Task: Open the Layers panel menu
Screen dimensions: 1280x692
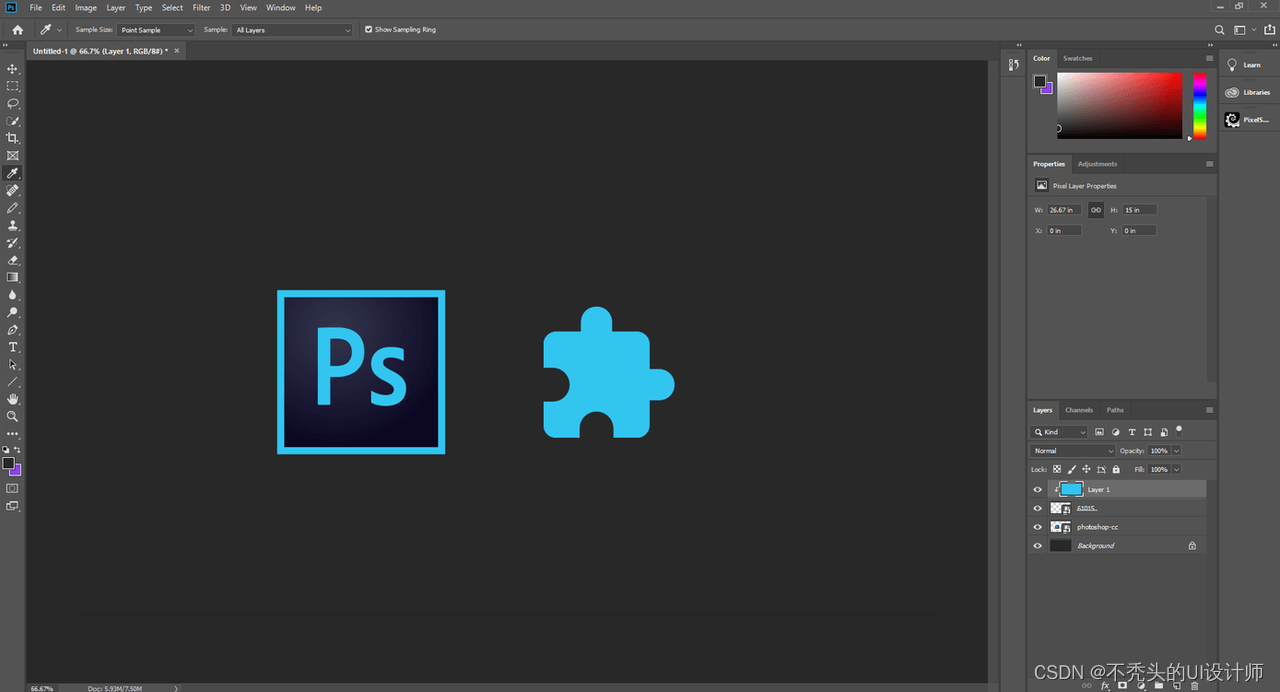Action: pos(1209,410)
